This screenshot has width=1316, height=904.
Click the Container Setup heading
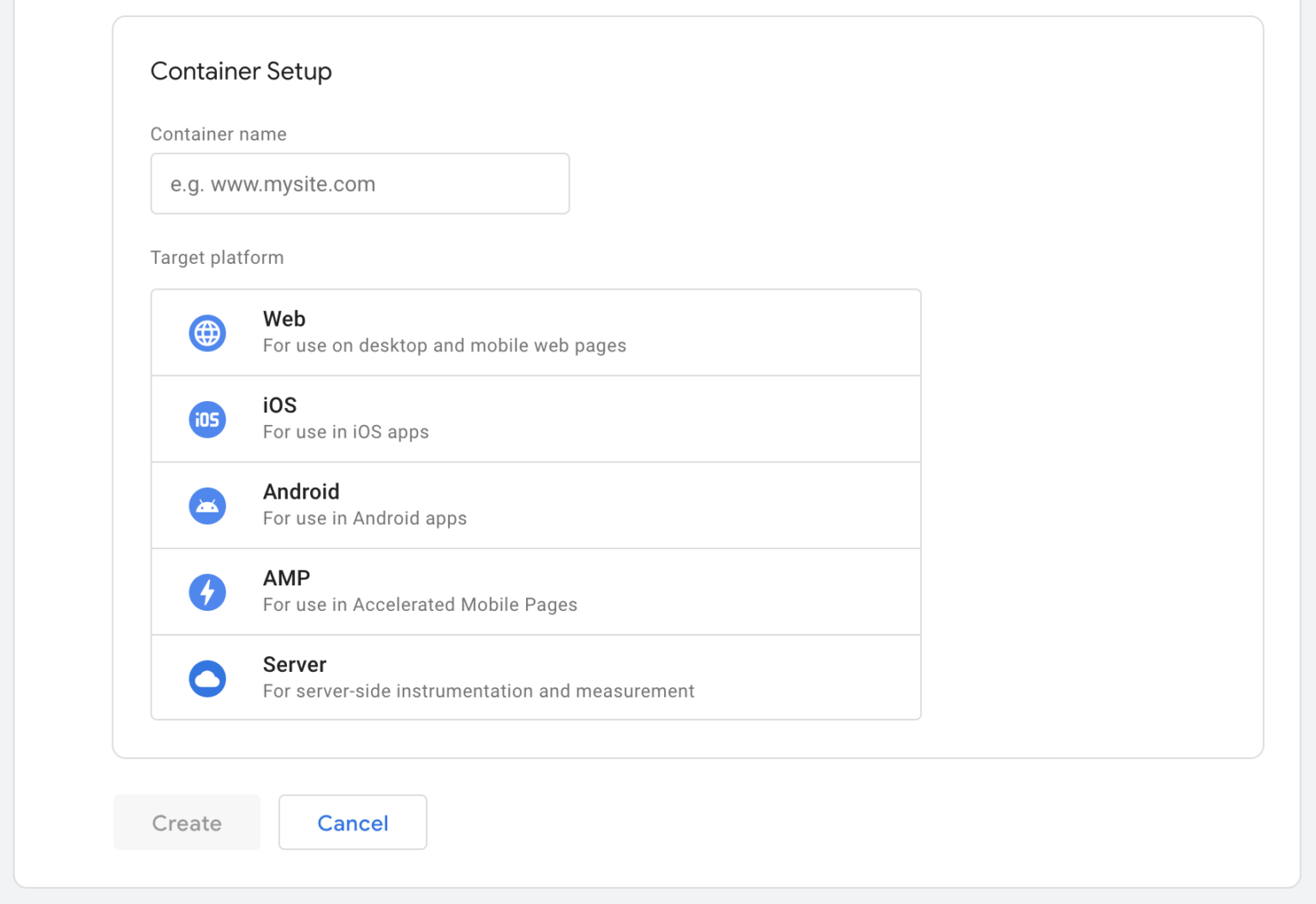tap(241, 72)
